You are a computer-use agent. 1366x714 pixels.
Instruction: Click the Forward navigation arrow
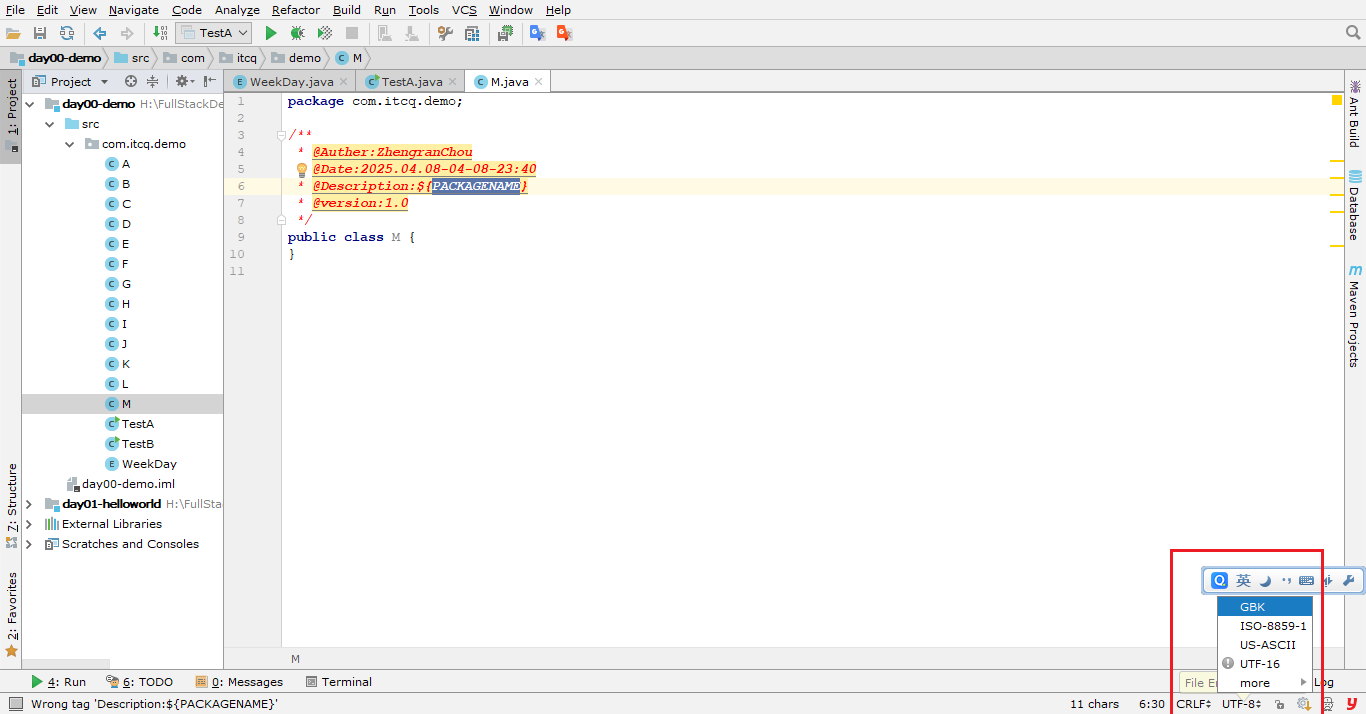coord(126,33)
